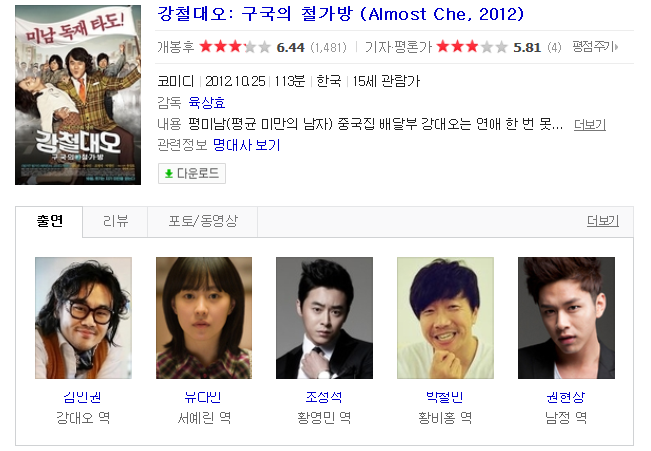Expand plot summary with 더보기 link
The height and width of the screenshot is (451, 651).
590,124
